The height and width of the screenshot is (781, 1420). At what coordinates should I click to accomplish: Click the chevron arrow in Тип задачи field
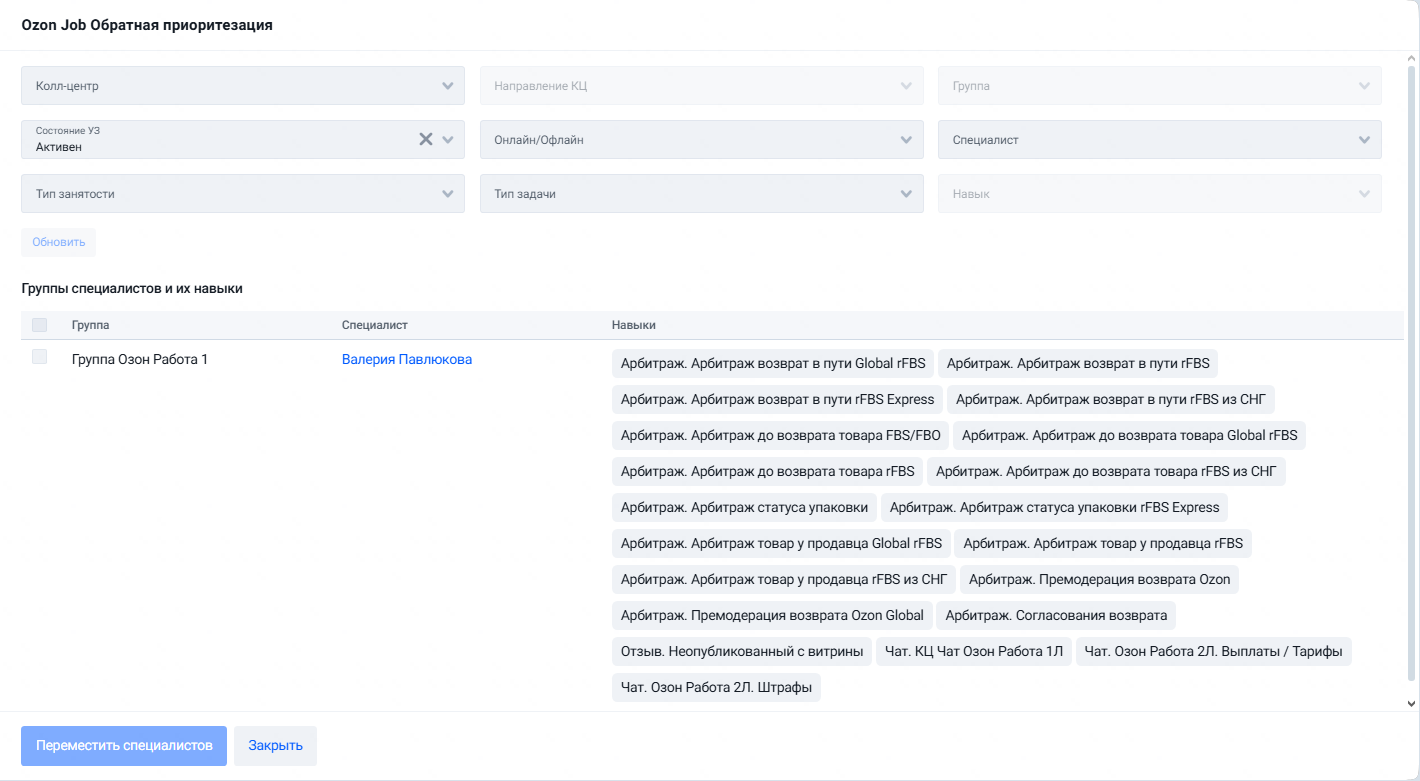pyautogui.click(x=906, y=194)
